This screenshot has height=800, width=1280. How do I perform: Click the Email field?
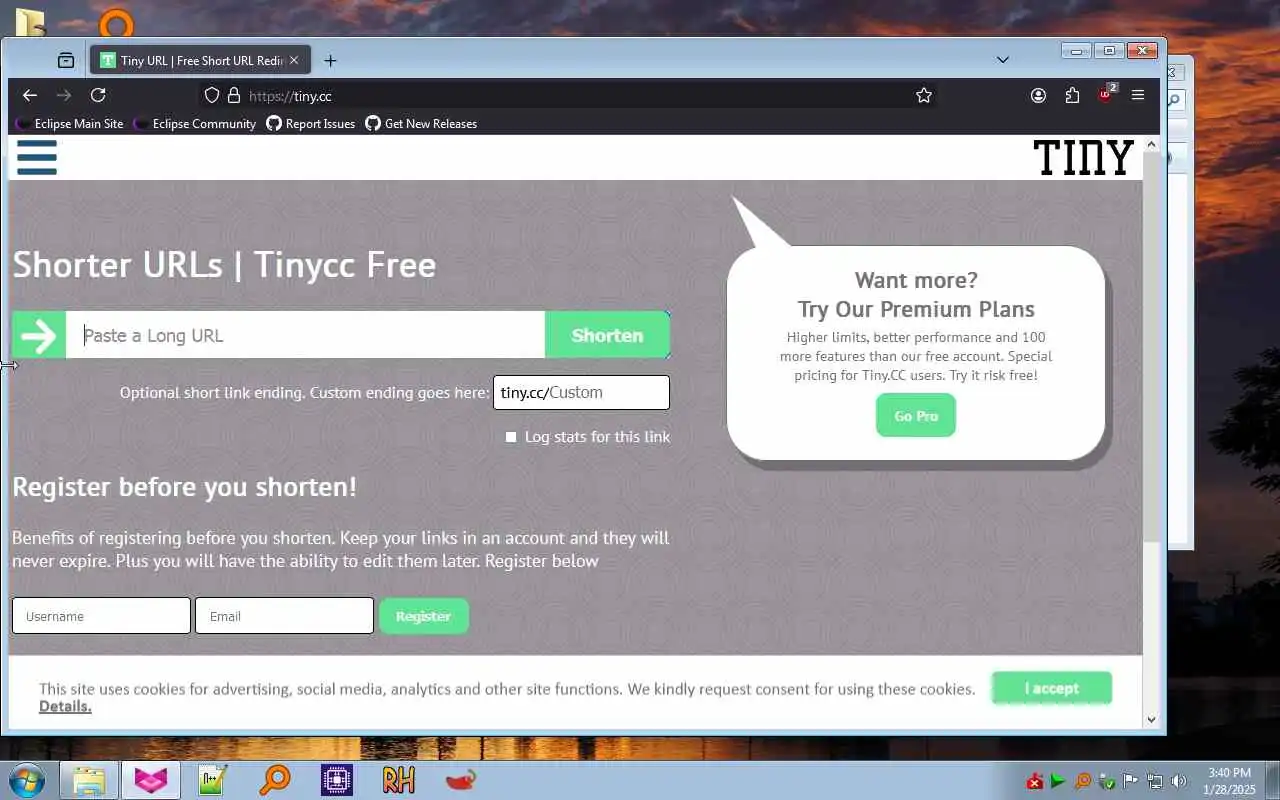pos(285,616)
